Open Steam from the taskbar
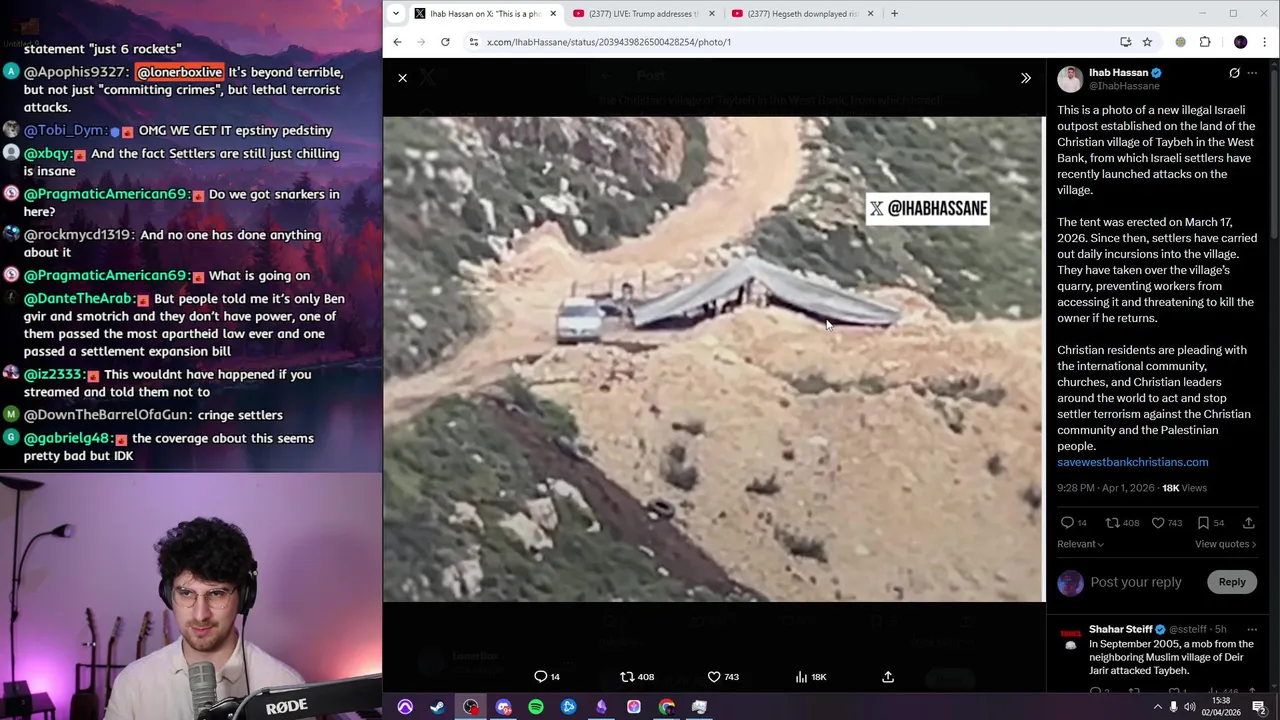 point(437,707)
